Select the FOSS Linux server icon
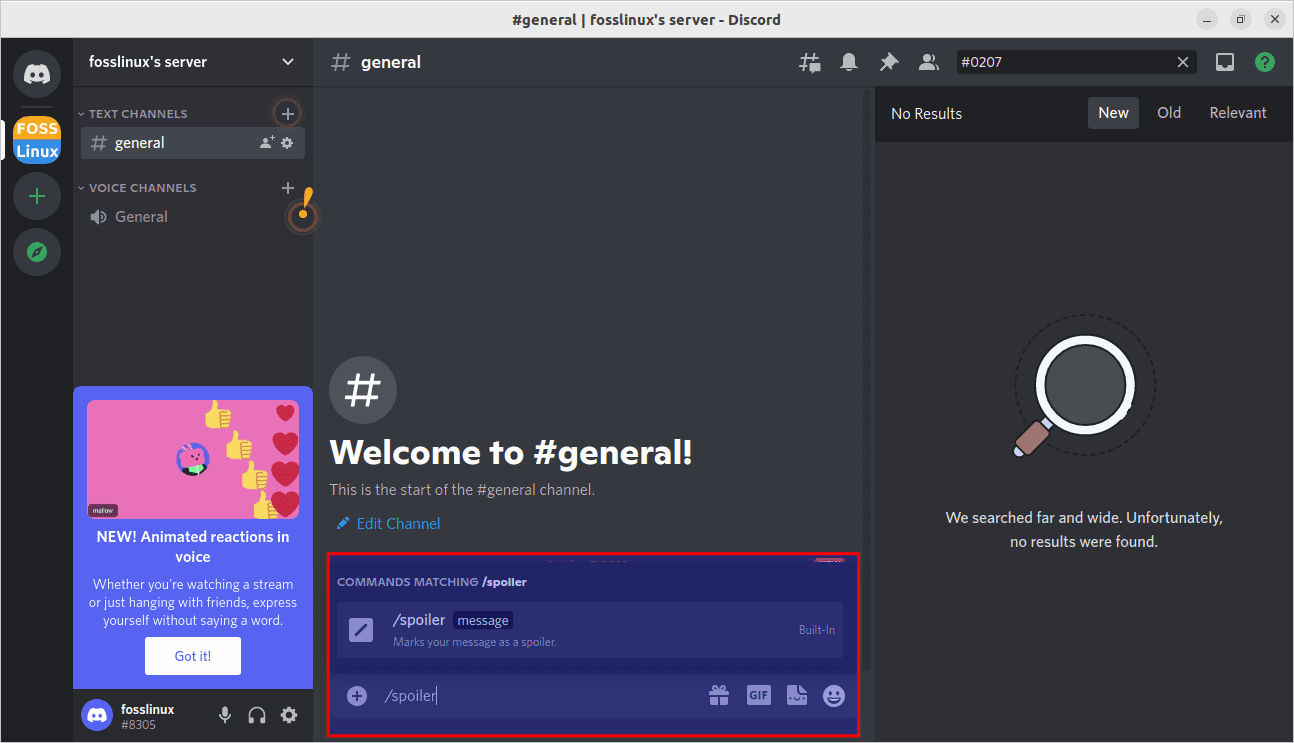Image resolution: width=1294 pixels, height=743 pixels. pyautogui.click(x=37, y=140)
